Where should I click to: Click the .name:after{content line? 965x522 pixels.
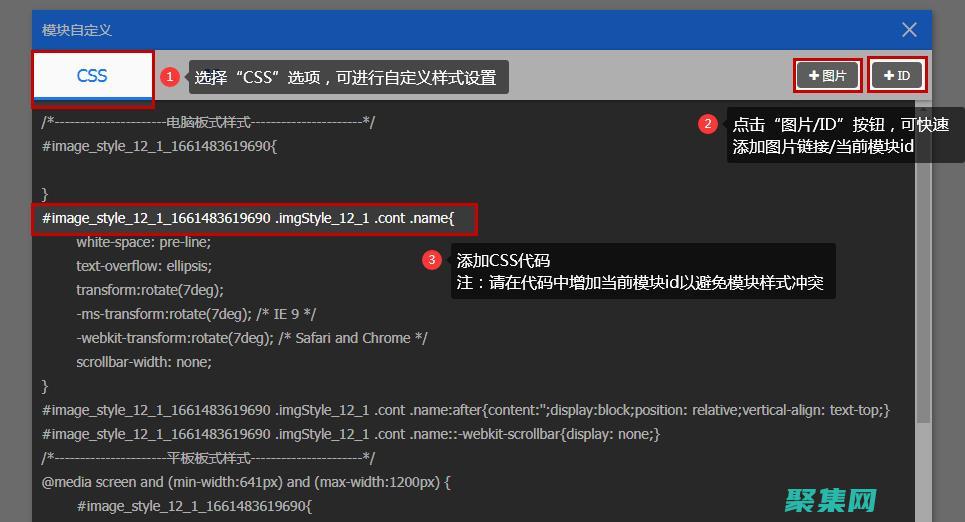coord(466,411)
